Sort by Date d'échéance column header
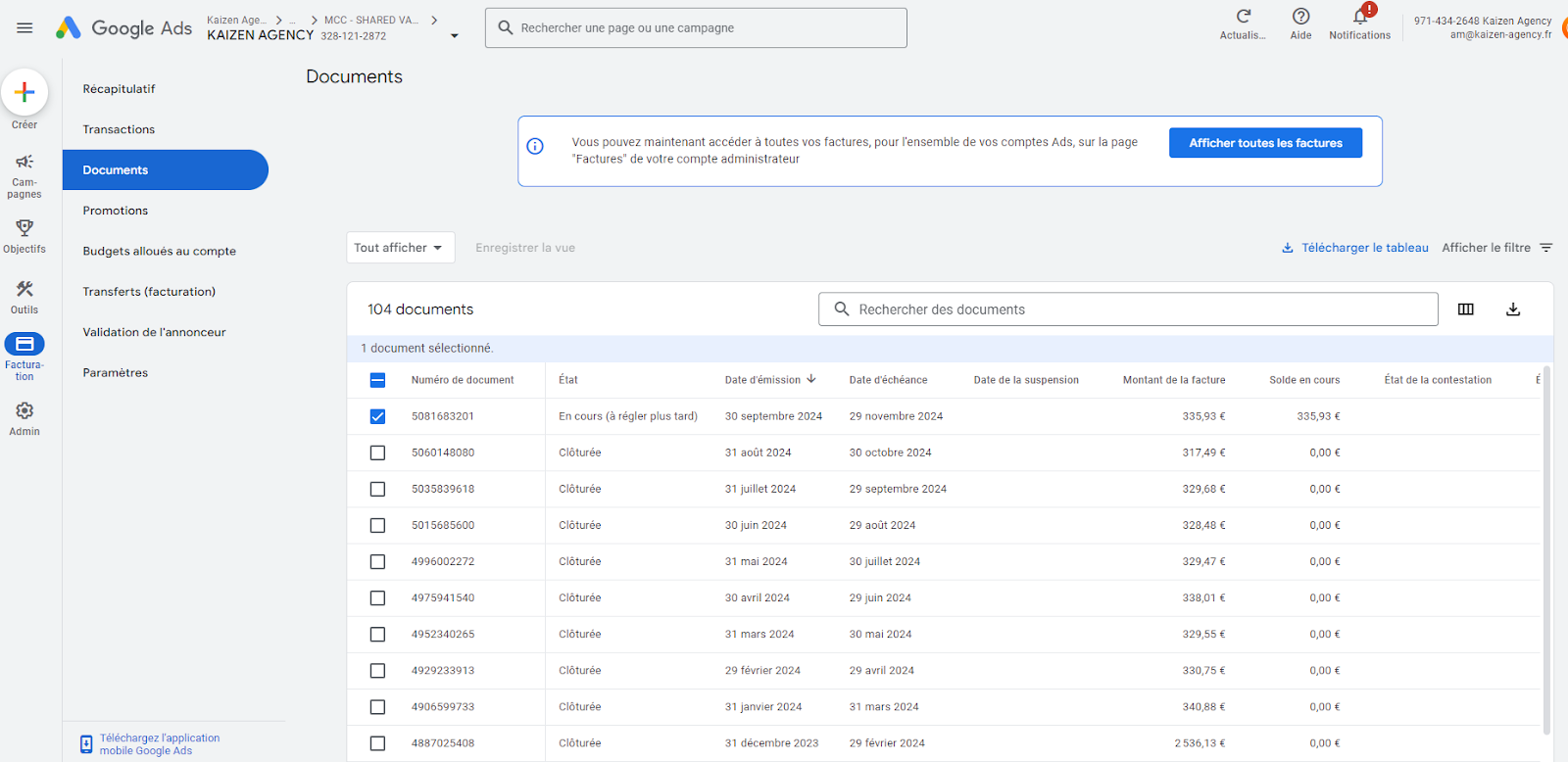Screen dimensions: 1568x762 (x=888, y=380)
